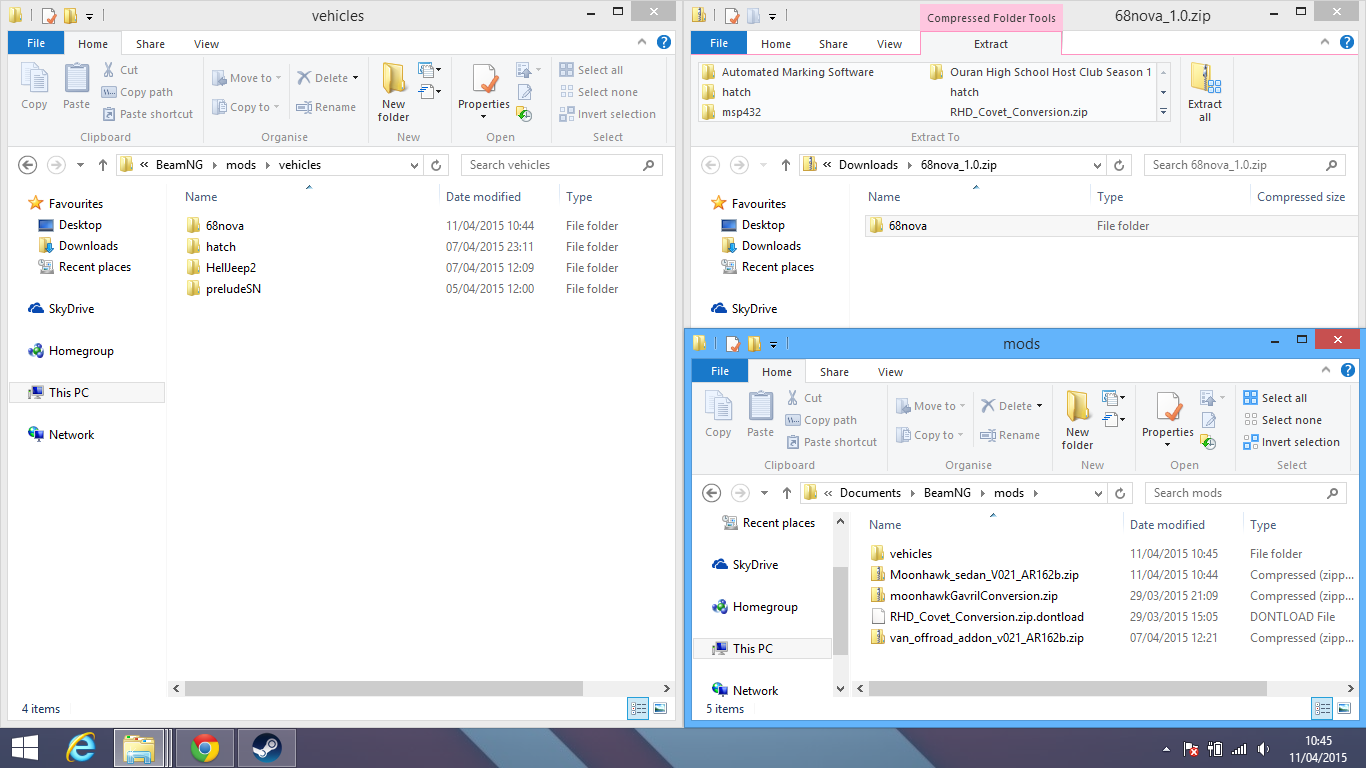Click Select none in mods window

(x=1282, y=420)
